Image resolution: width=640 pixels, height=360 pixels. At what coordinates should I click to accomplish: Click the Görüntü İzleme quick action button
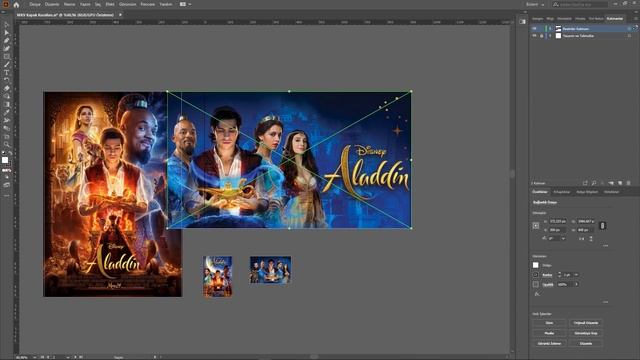pos(549,343)
